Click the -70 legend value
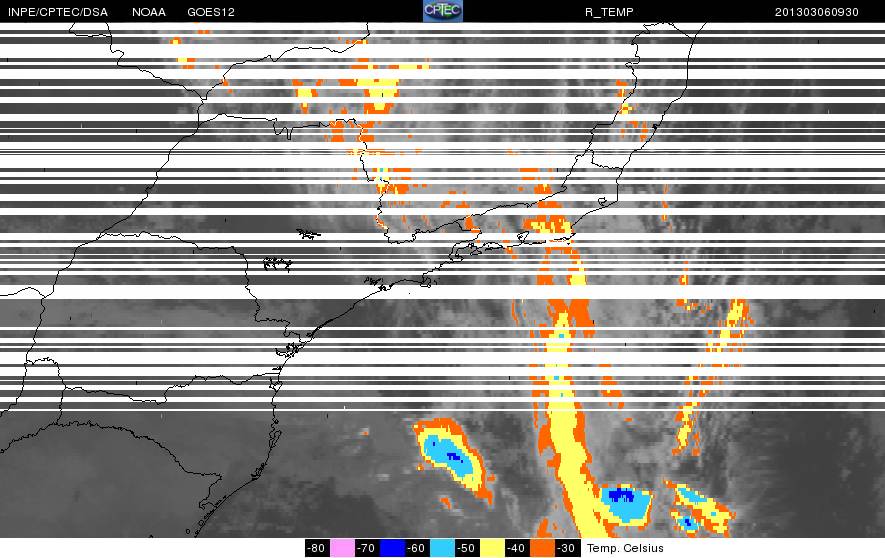 pyautogui.click(x=367, y=548)
